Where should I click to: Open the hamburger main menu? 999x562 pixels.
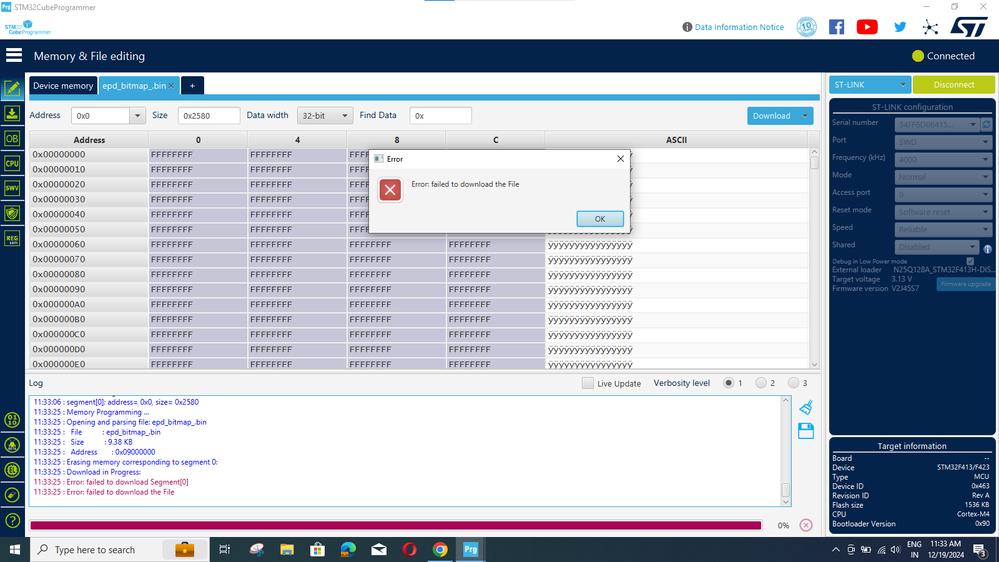click(x=14, y=55)
